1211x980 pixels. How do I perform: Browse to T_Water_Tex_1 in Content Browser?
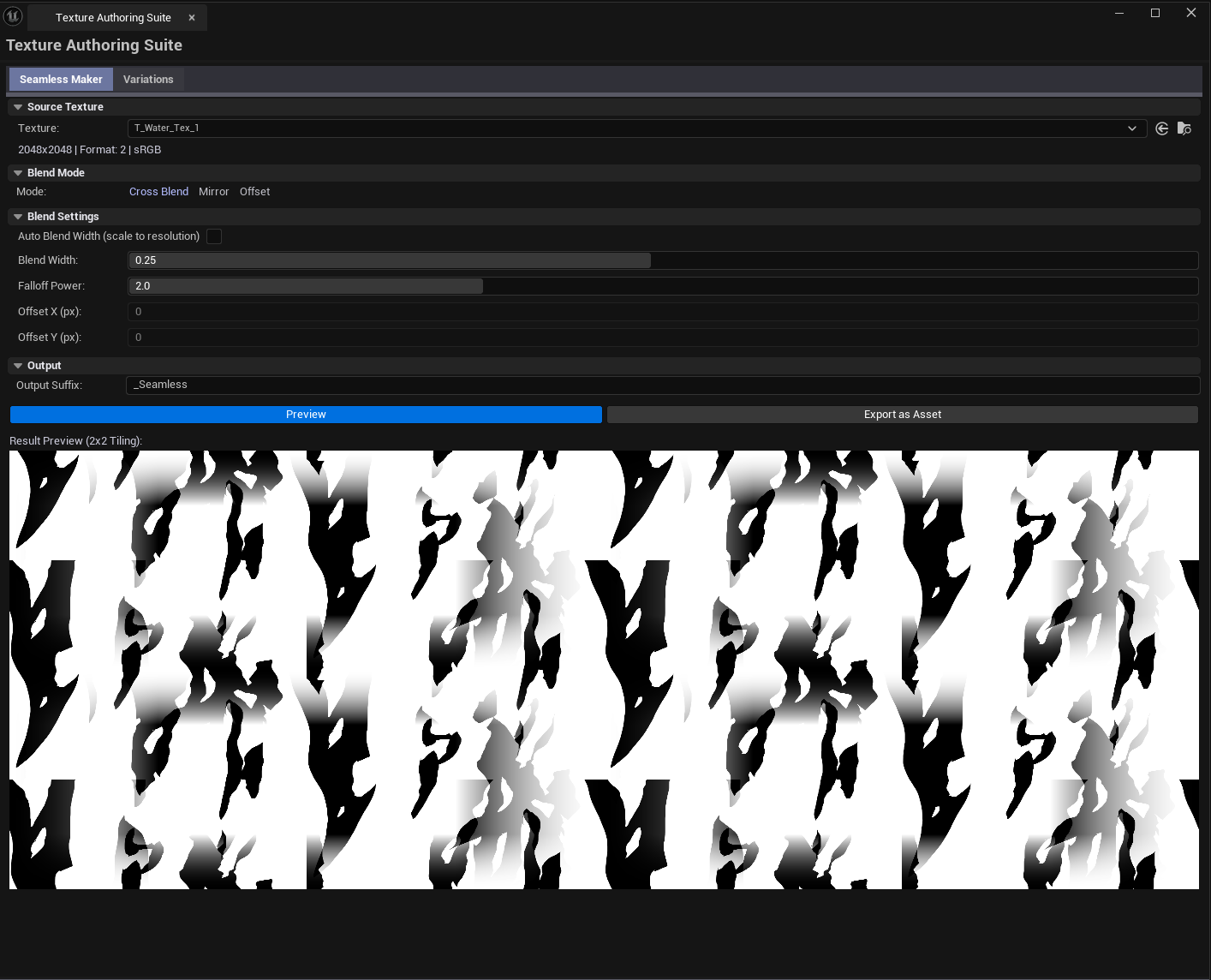(1184, 128)
